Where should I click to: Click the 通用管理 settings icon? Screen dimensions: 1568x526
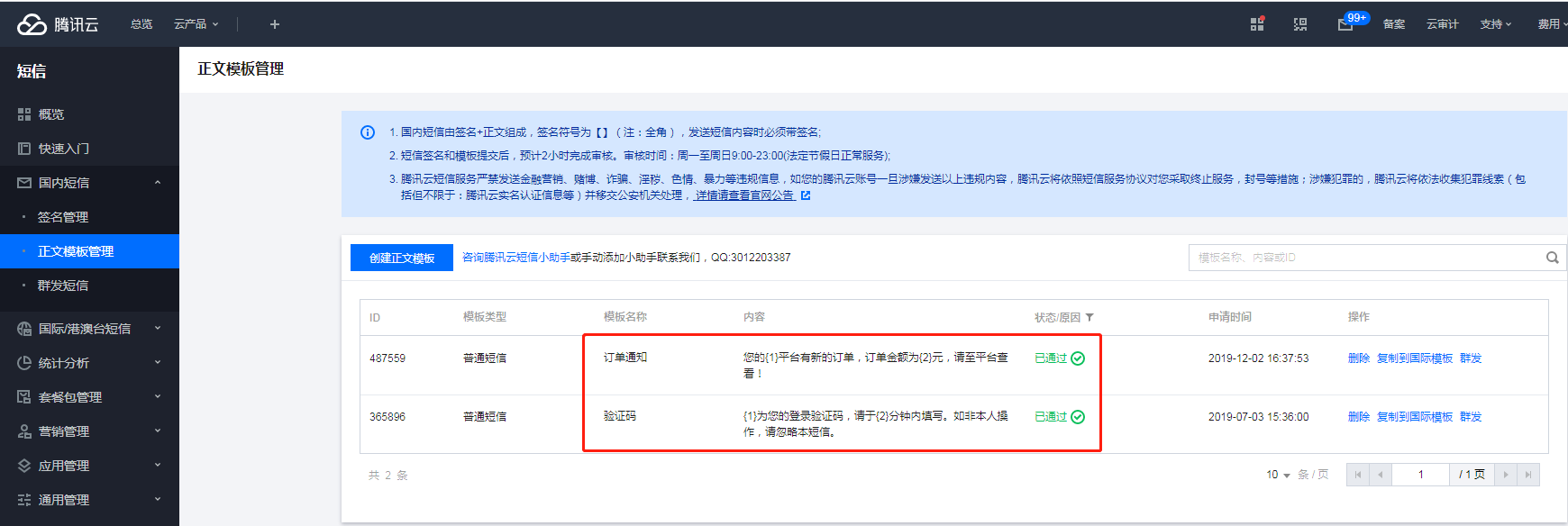pos(24,500)
